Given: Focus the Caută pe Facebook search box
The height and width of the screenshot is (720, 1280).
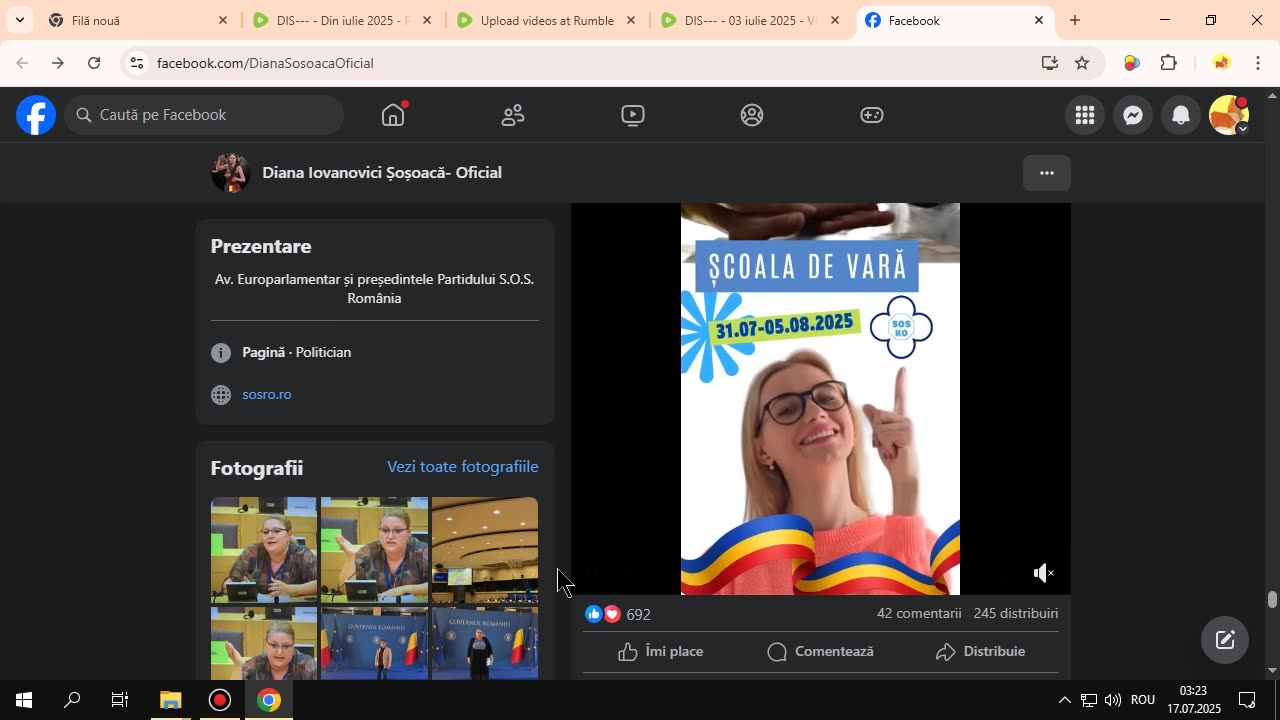Looking at the screenshot, I should [205, 115].
